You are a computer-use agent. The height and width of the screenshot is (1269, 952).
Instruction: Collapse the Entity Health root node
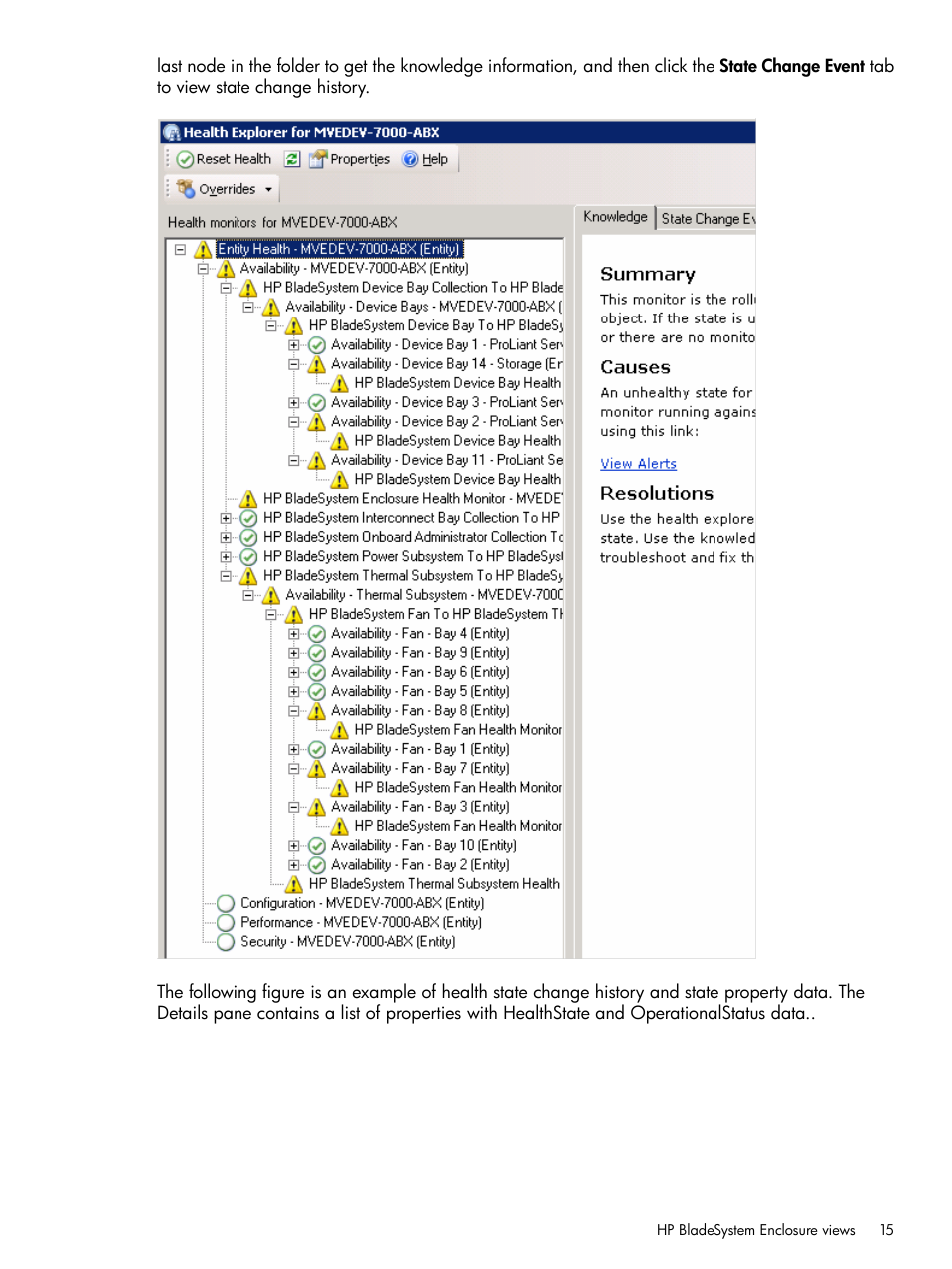click(180, 250)
